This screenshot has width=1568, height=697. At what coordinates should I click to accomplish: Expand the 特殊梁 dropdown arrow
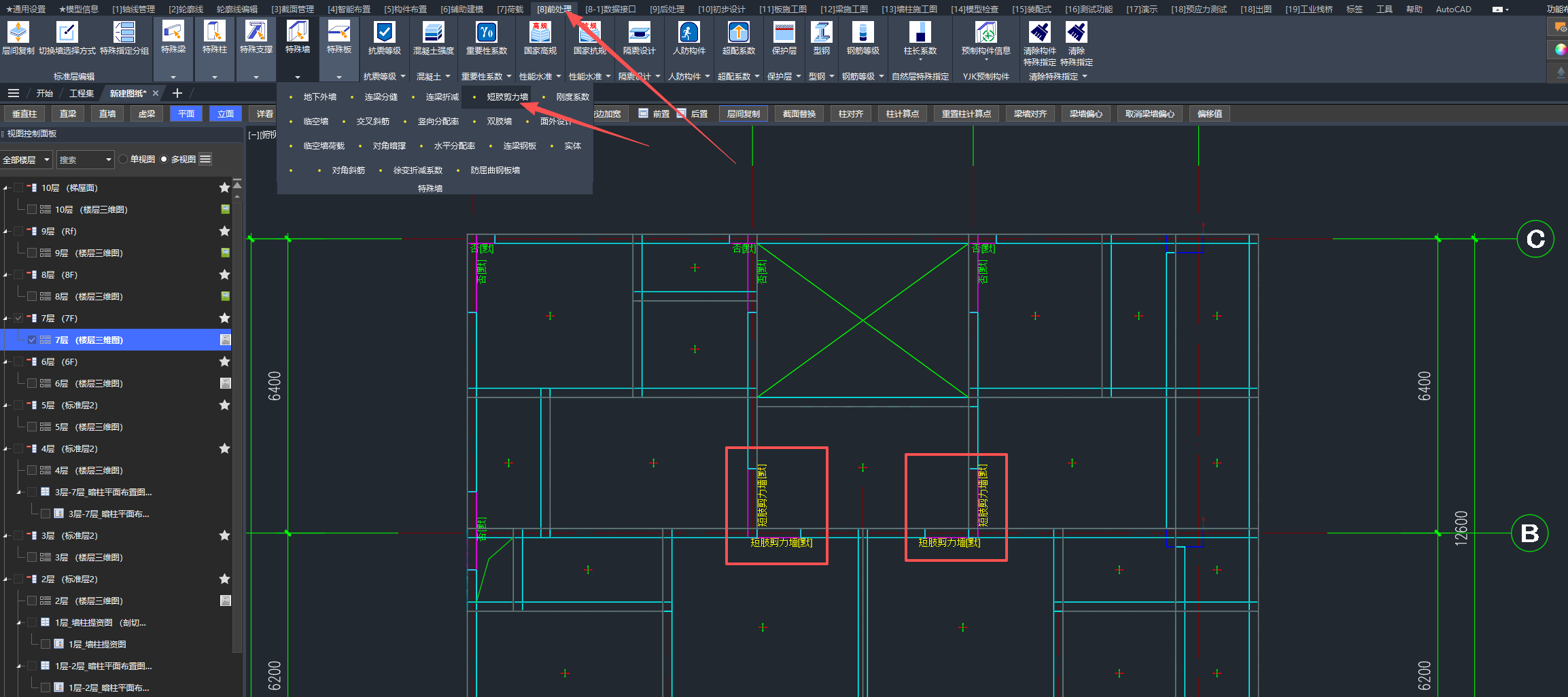[x=173, y=77]
